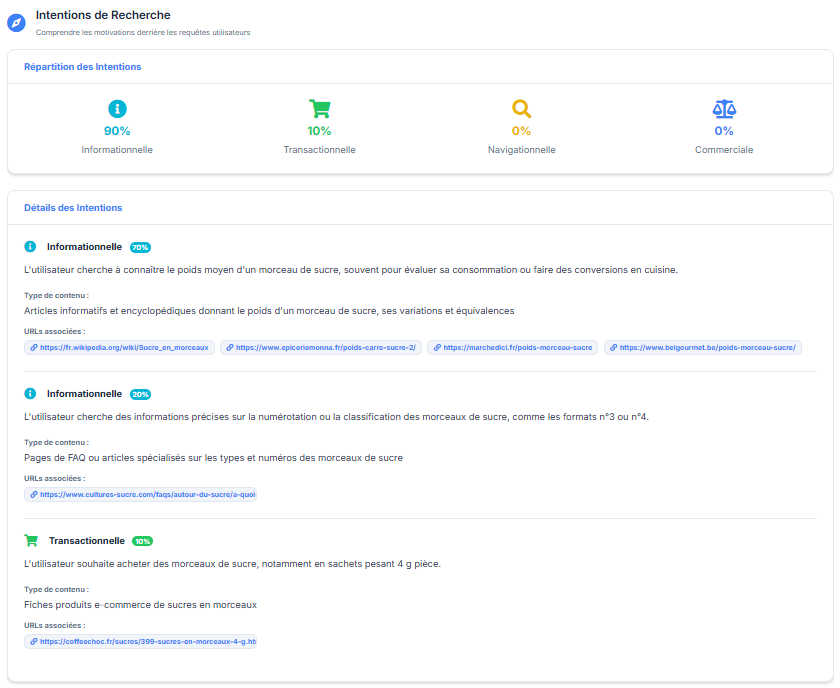
Task: Click subtitle 'Comprendre les motivations derrière les requêtes'
Action: tap(143, 33)
